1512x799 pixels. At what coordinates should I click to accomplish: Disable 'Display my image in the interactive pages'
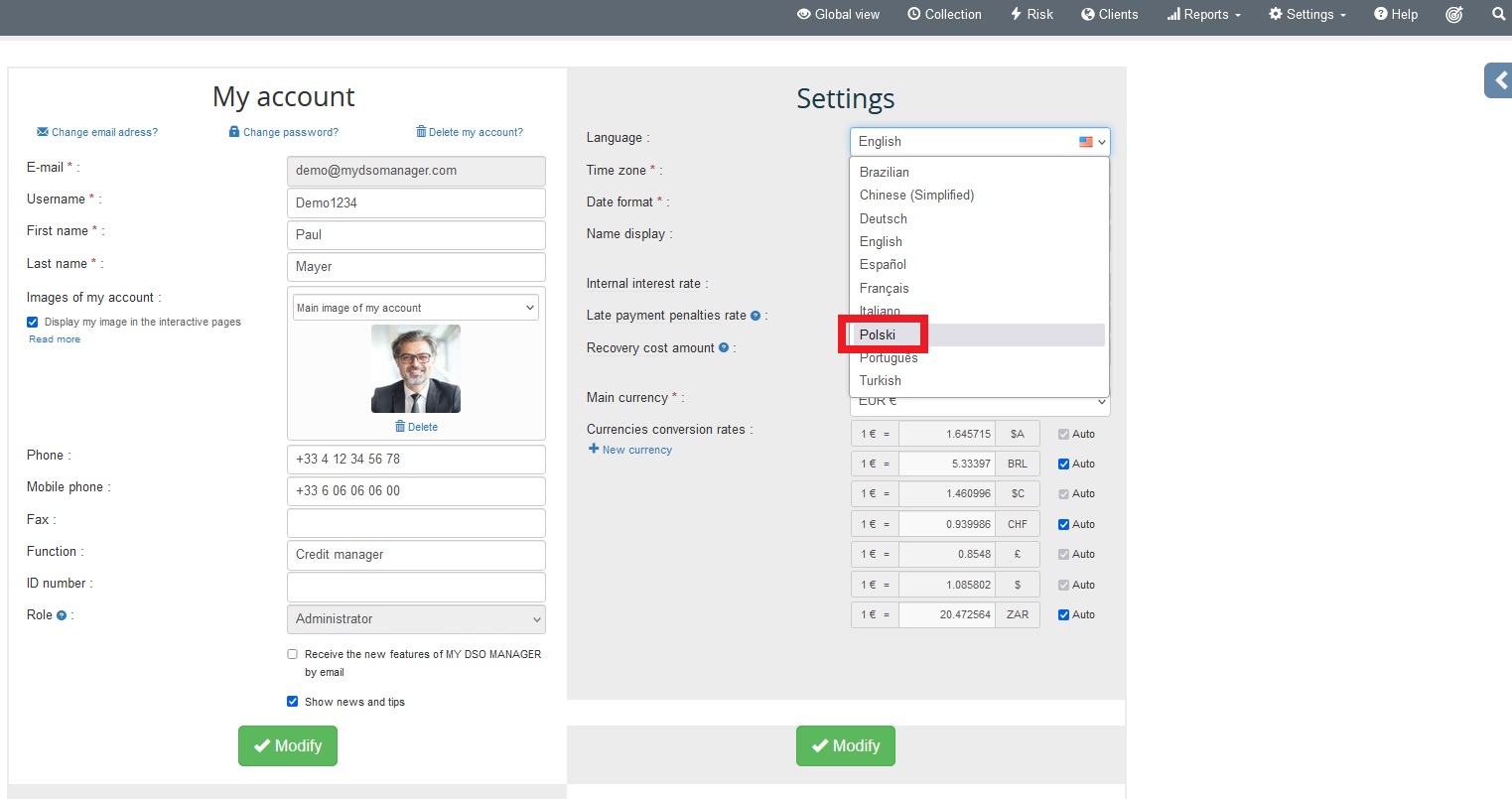point(32,321)
